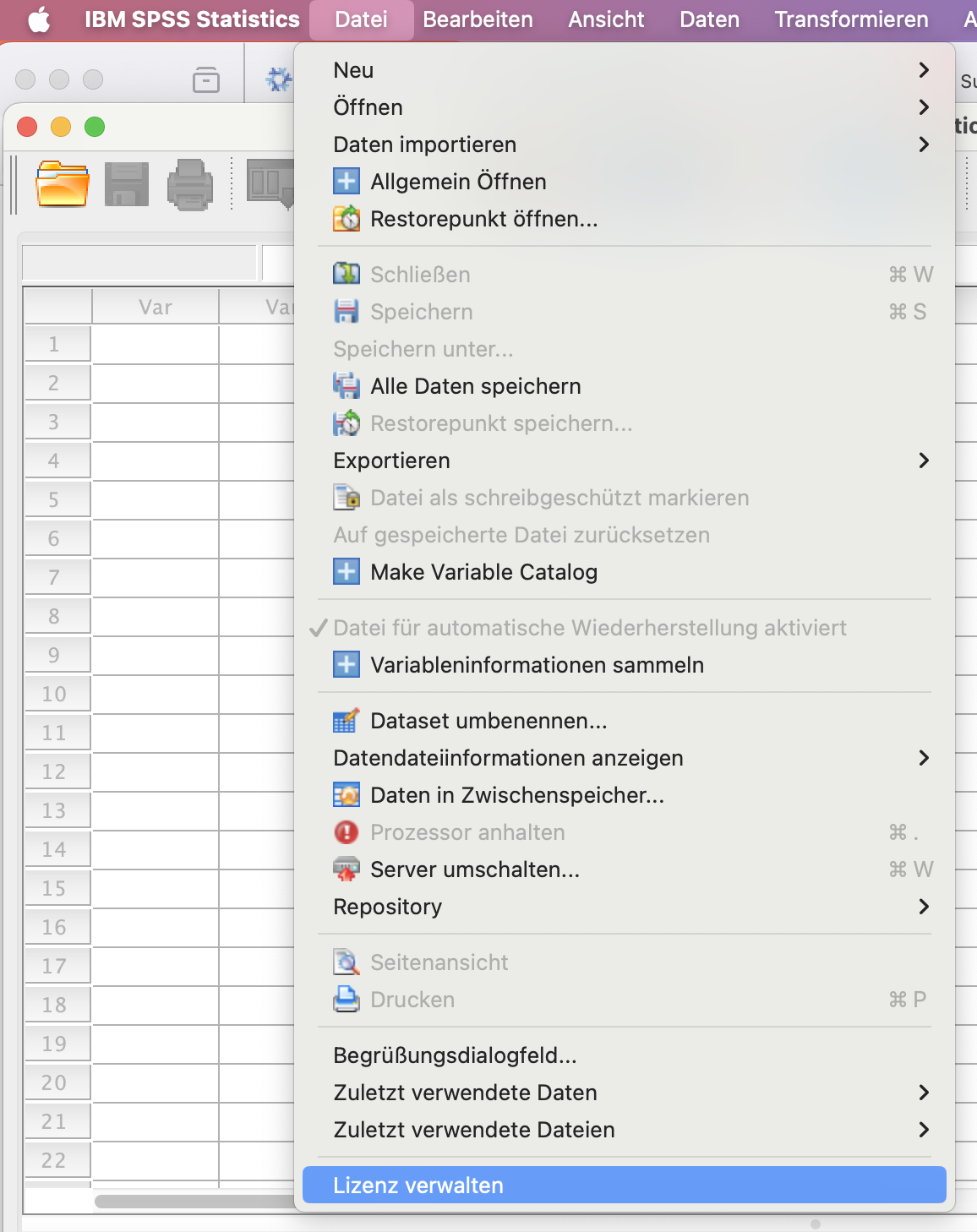Click the Save disk toolbar icon
Screen dimensions: 977x1232
coord(127,184)
